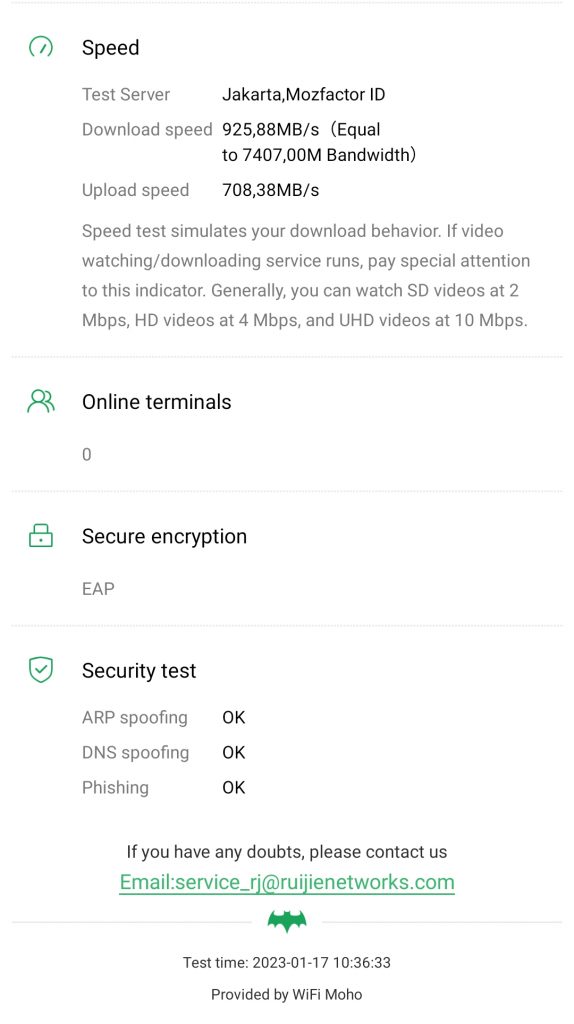Select the Security test heading
The image size is (574, 1024).
(139, 671)
